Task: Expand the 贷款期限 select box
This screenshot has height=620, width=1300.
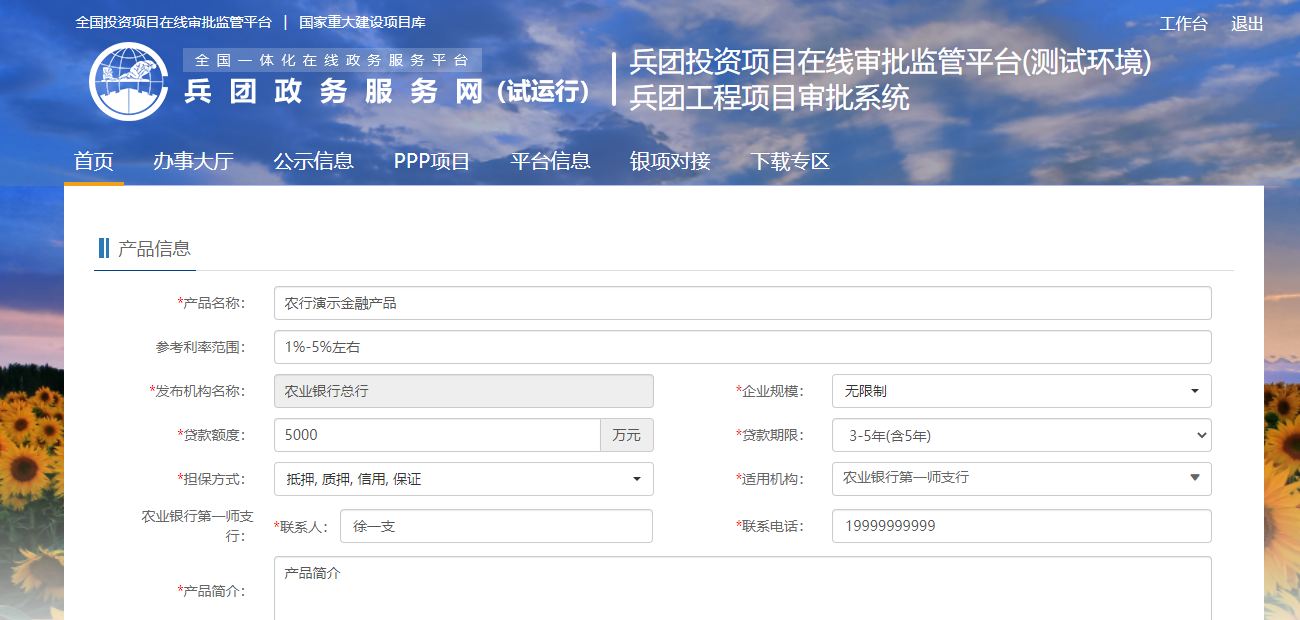Action: (1021, 435)
